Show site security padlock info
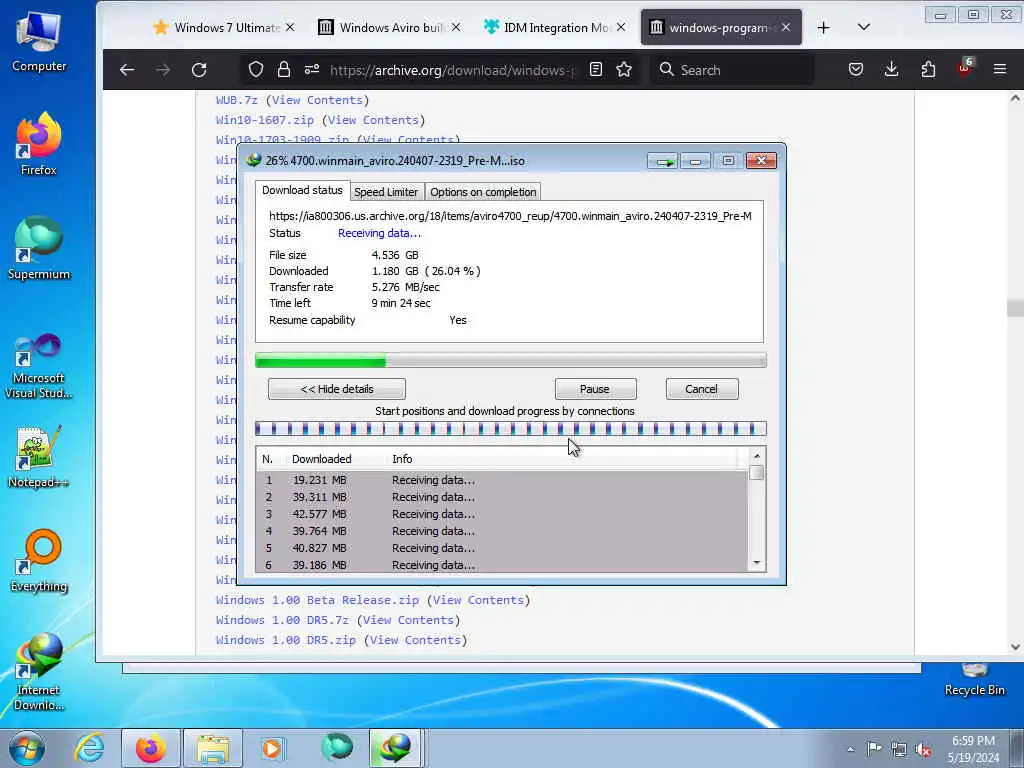Image resolution: width=1024 pixels, height=768 pixels. tap(283, 69)
